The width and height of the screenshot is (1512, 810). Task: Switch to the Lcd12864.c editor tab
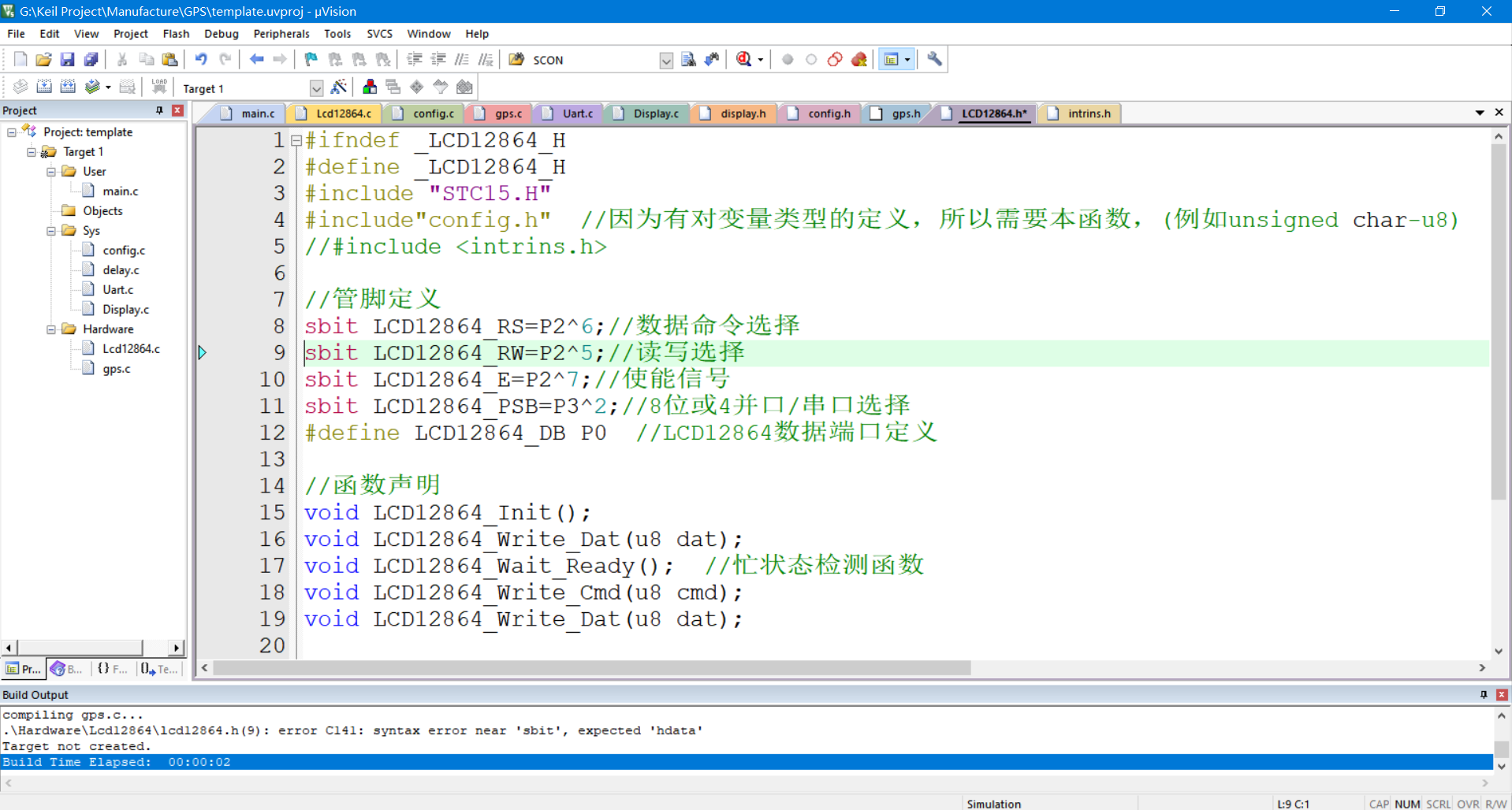[336, 113]
